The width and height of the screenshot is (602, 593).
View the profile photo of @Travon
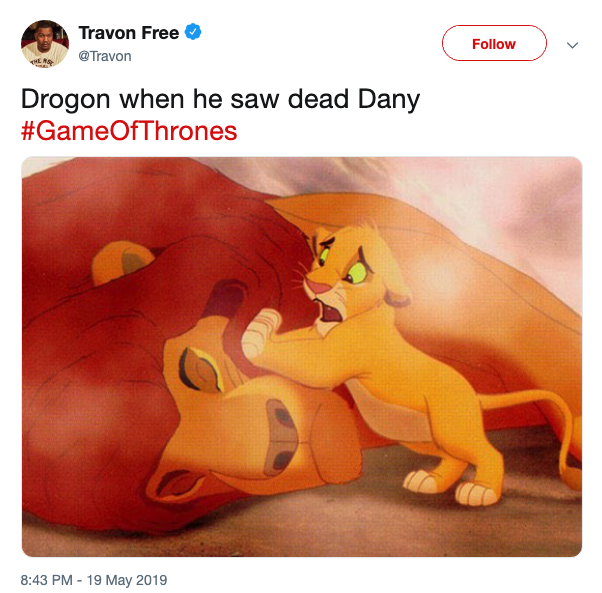click(x=45, y=44)
